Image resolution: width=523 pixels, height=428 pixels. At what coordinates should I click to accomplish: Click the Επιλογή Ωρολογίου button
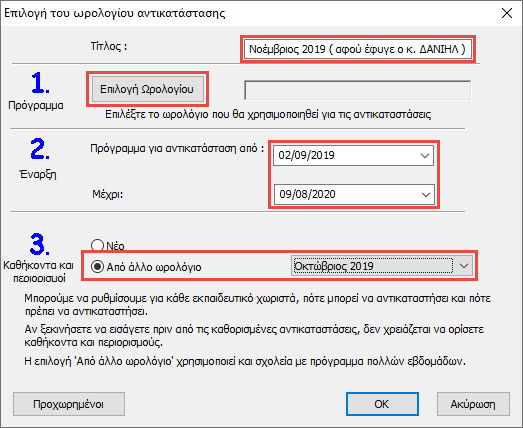(148, 89)
